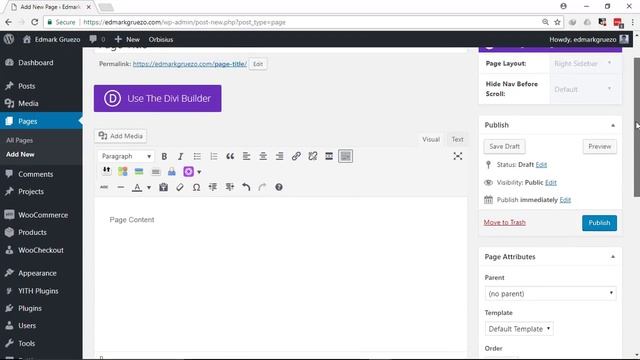Click the blue lock shortcode icon
This screenshot has height=360, width=640.
coord(172,172)
